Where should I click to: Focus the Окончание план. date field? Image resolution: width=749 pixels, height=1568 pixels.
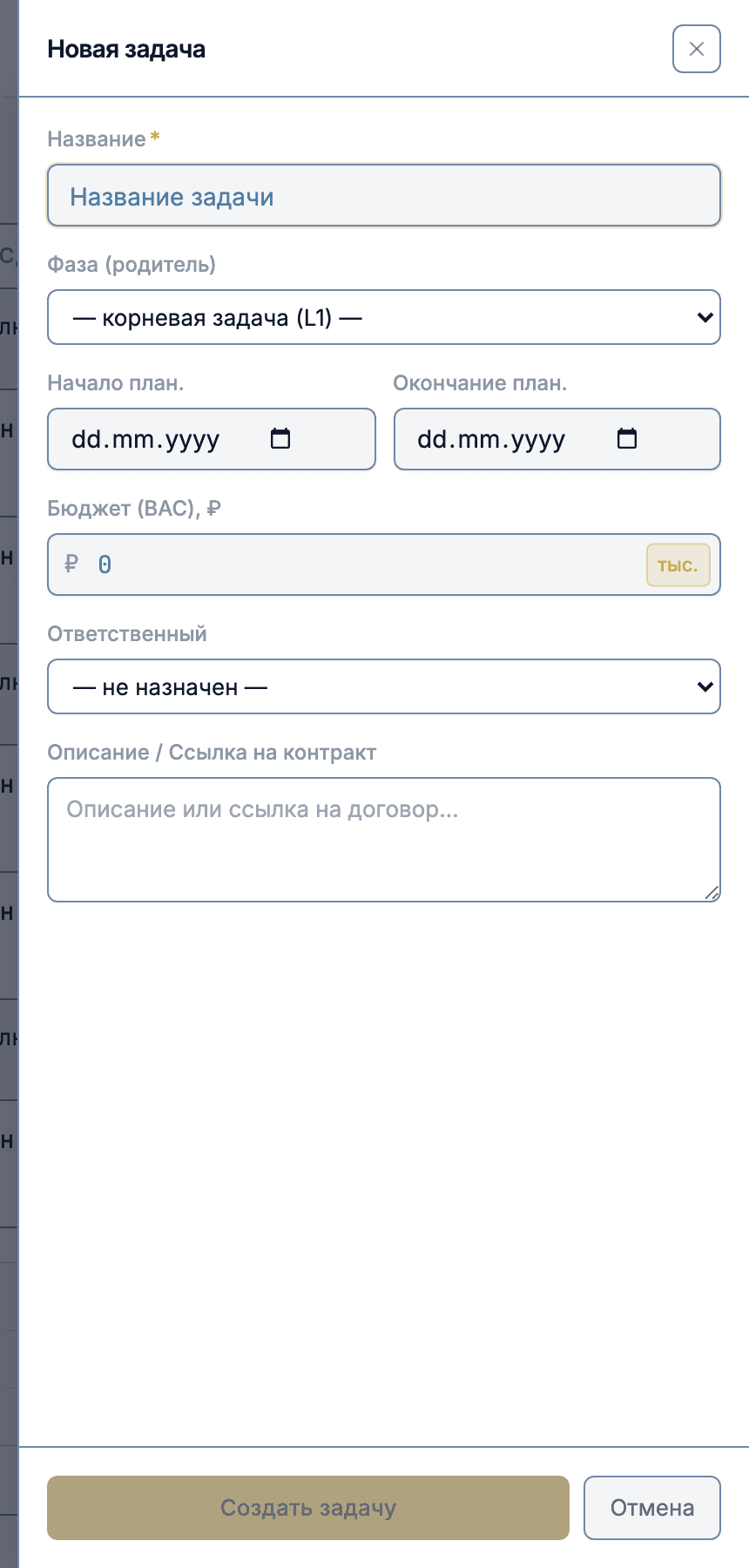point(557,439)
